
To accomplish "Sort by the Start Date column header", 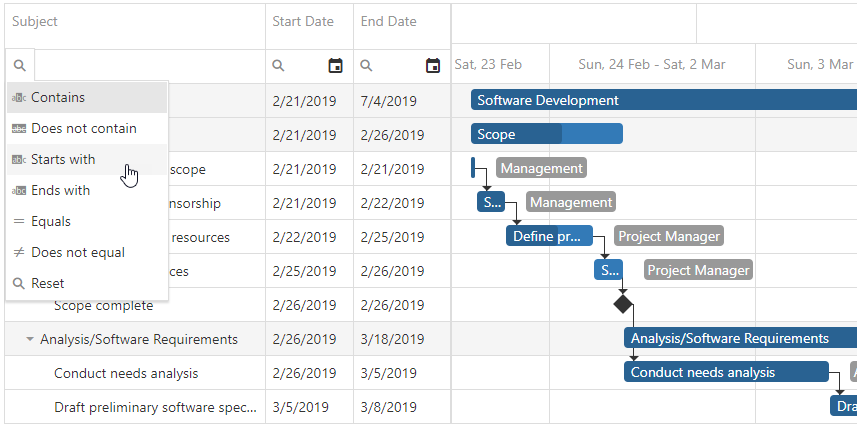I will [x=303, y=22].
